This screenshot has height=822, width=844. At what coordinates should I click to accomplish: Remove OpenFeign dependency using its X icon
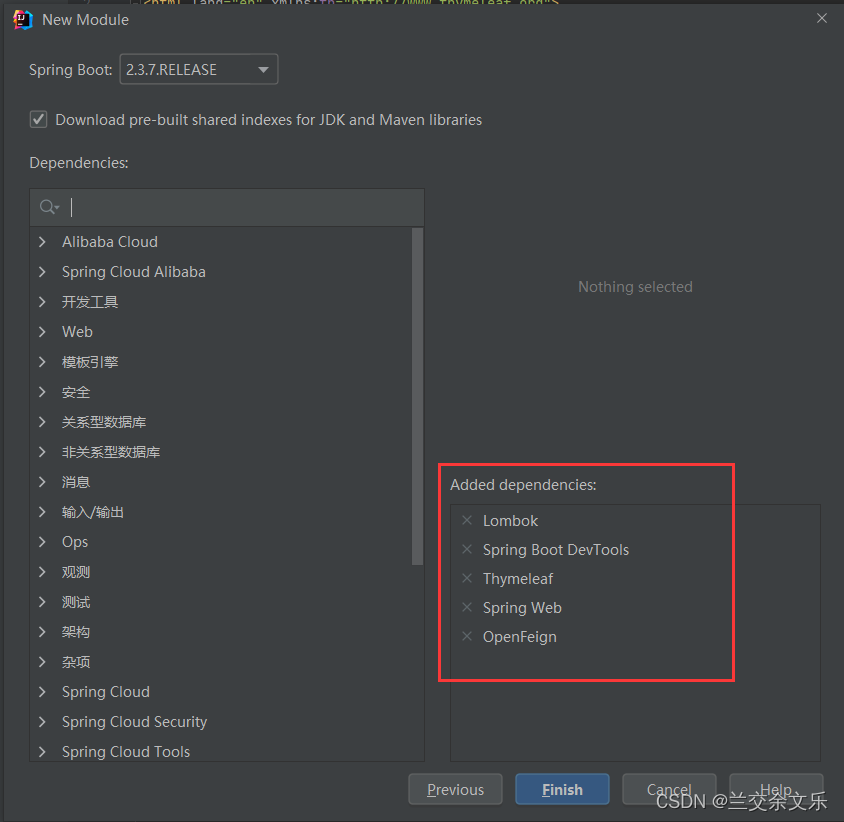[x=467, y=637]
